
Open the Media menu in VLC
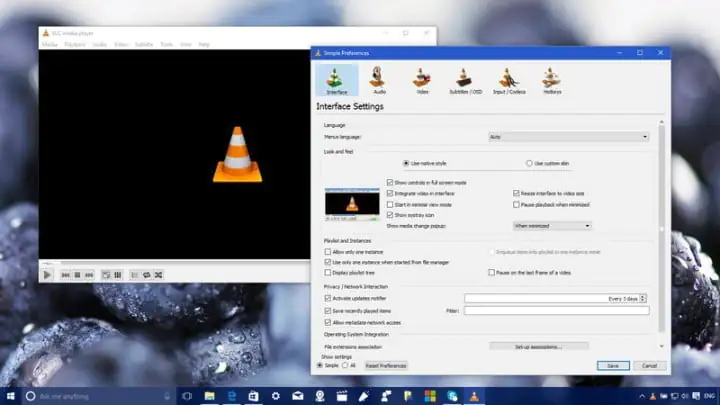tap(49, 44)
